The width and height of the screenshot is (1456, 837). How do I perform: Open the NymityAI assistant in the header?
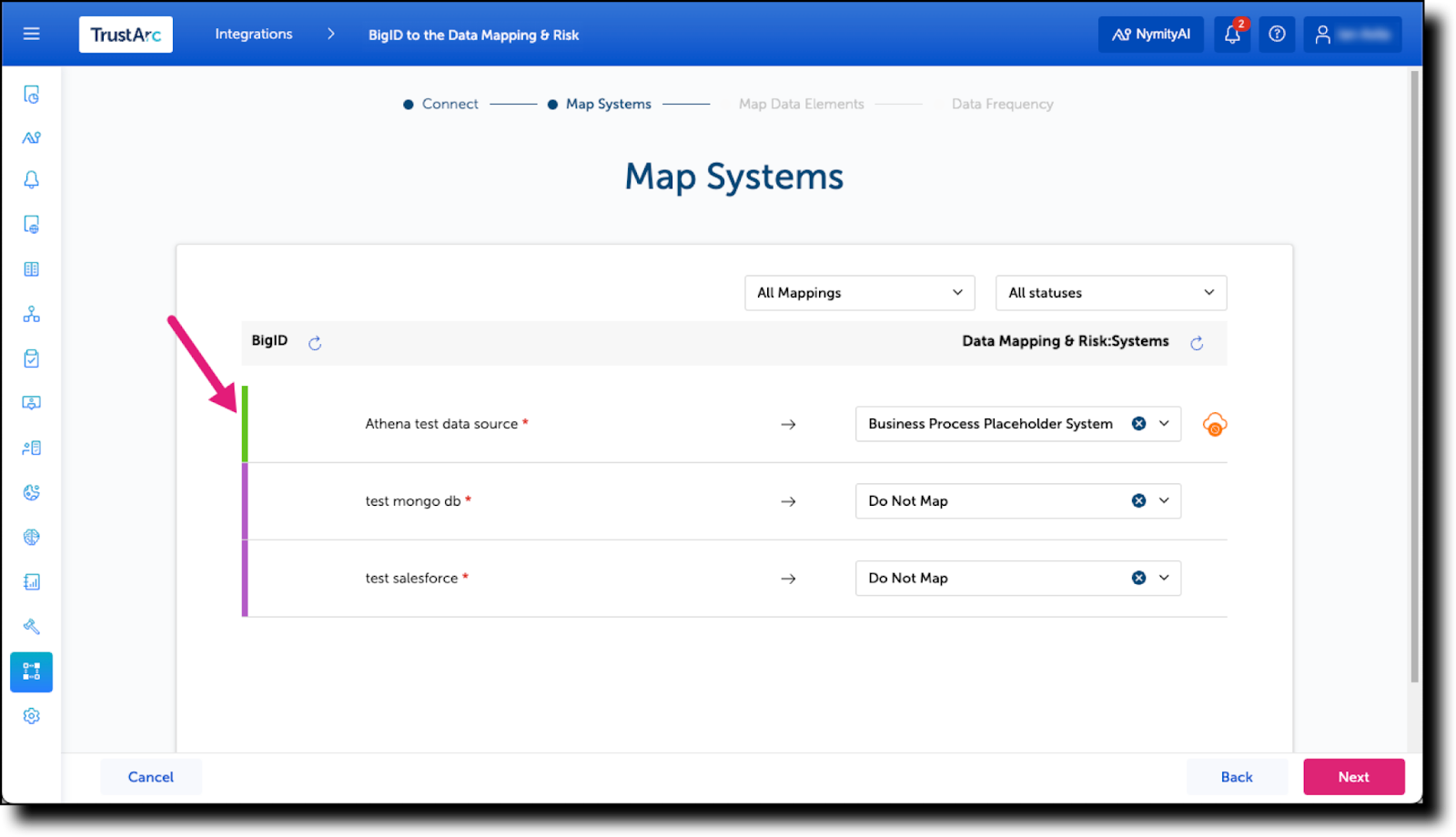click(x=1150, y=34)
